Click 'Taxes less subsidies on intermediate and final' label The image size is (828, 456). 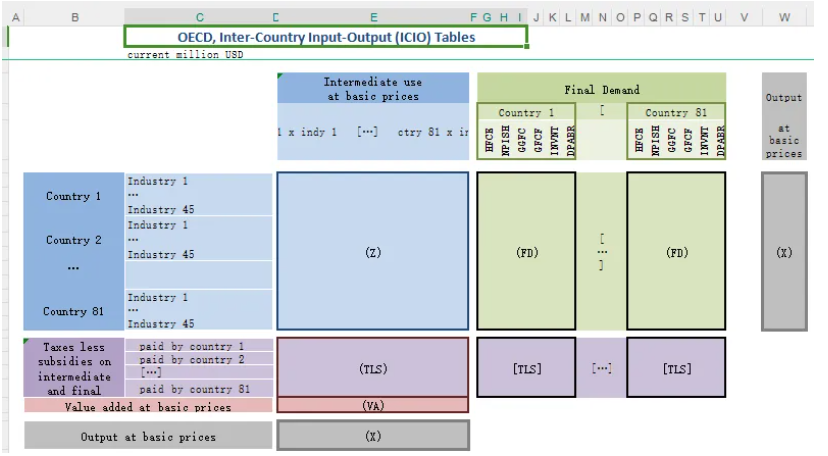[x=74, y=368]
